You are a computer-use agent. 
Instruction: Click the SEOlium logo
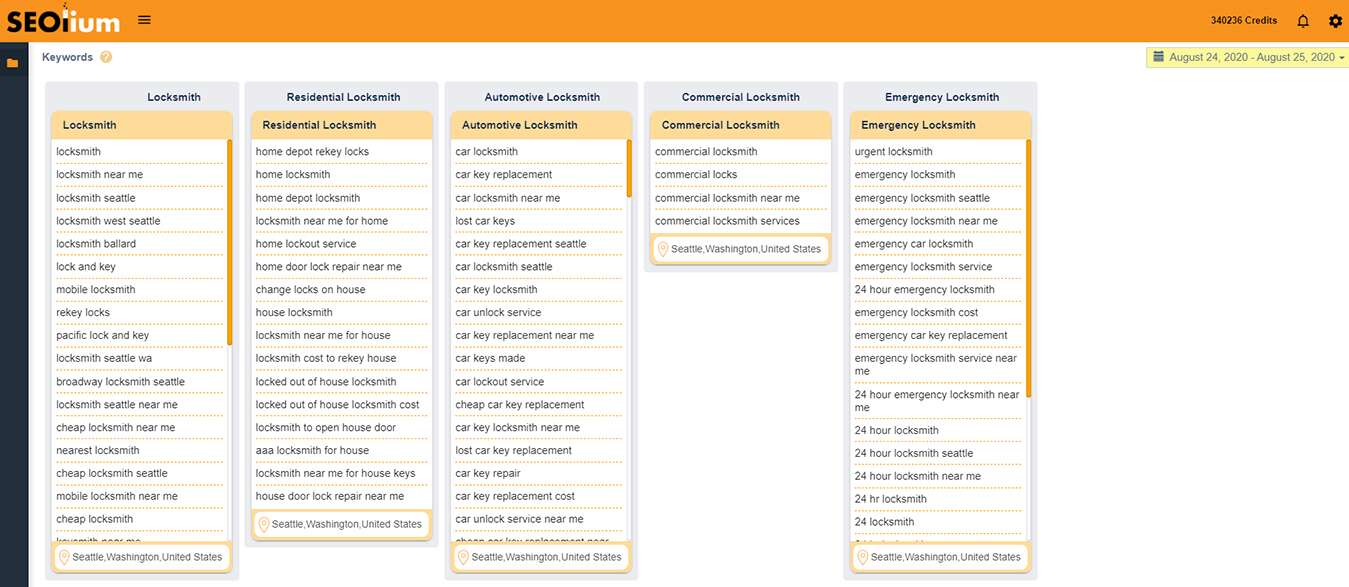point(63,20)
